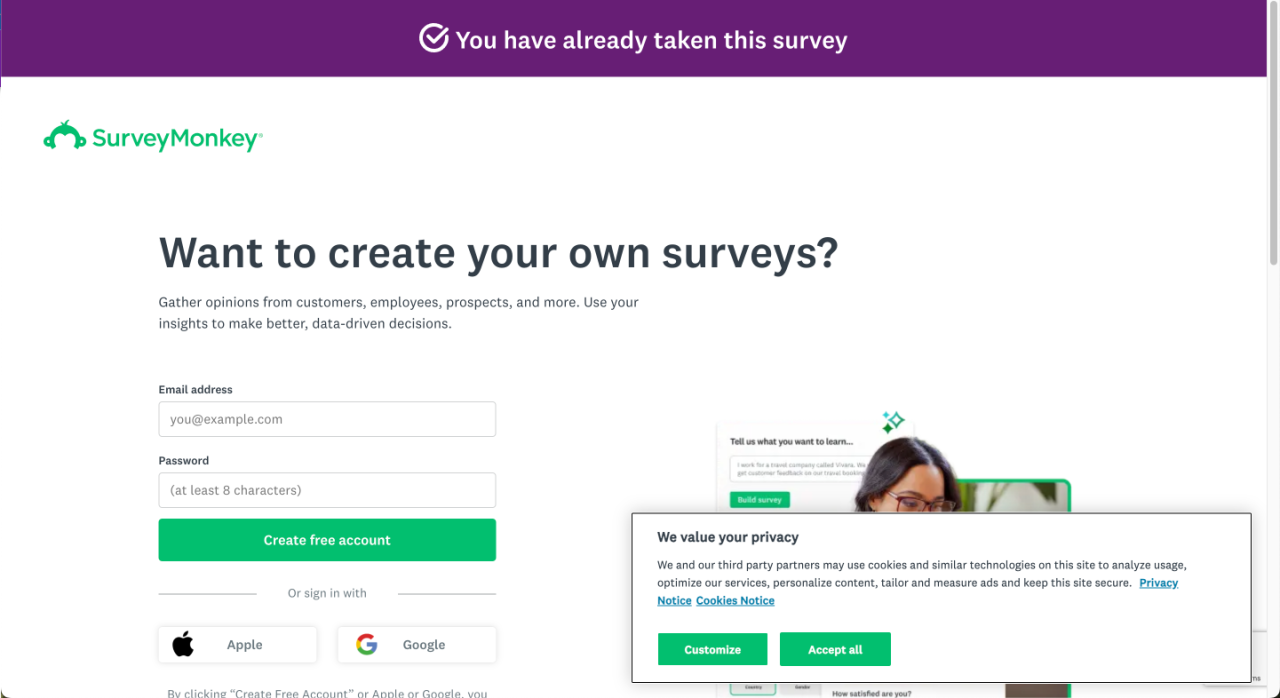Click the SurveyMonkey wordmark text
The width and height of the screenshot is (1280, 698).
176,139
